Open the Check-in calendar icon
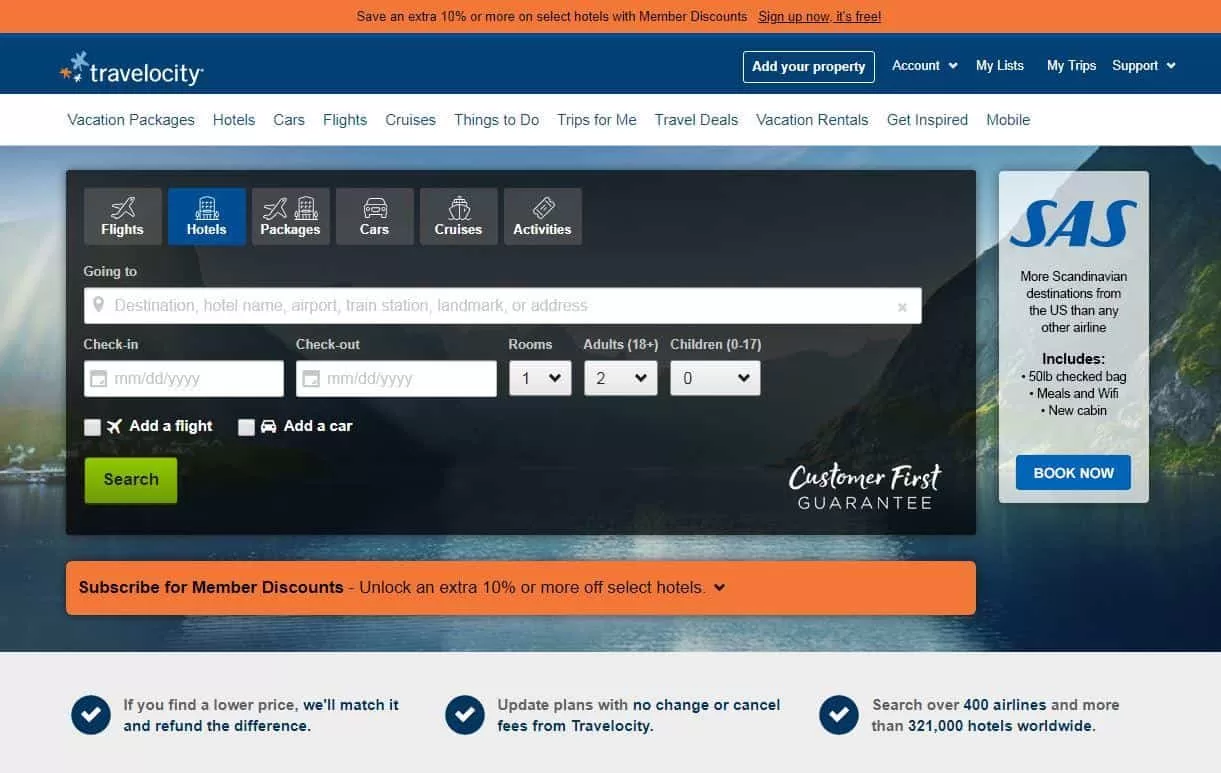 tap(98, 379)
